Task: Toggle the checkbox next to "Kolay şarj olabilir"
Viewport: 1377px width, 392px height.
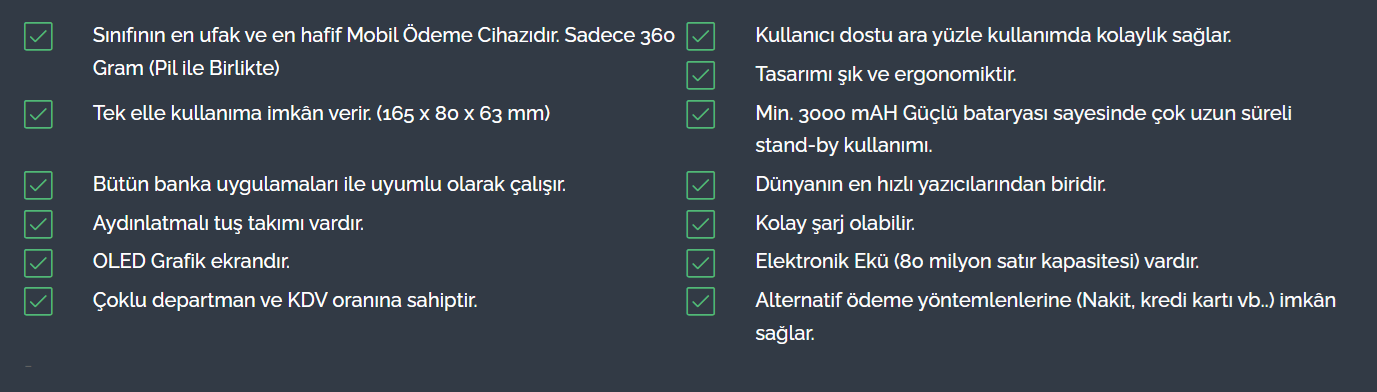Action: click(701, 224)
